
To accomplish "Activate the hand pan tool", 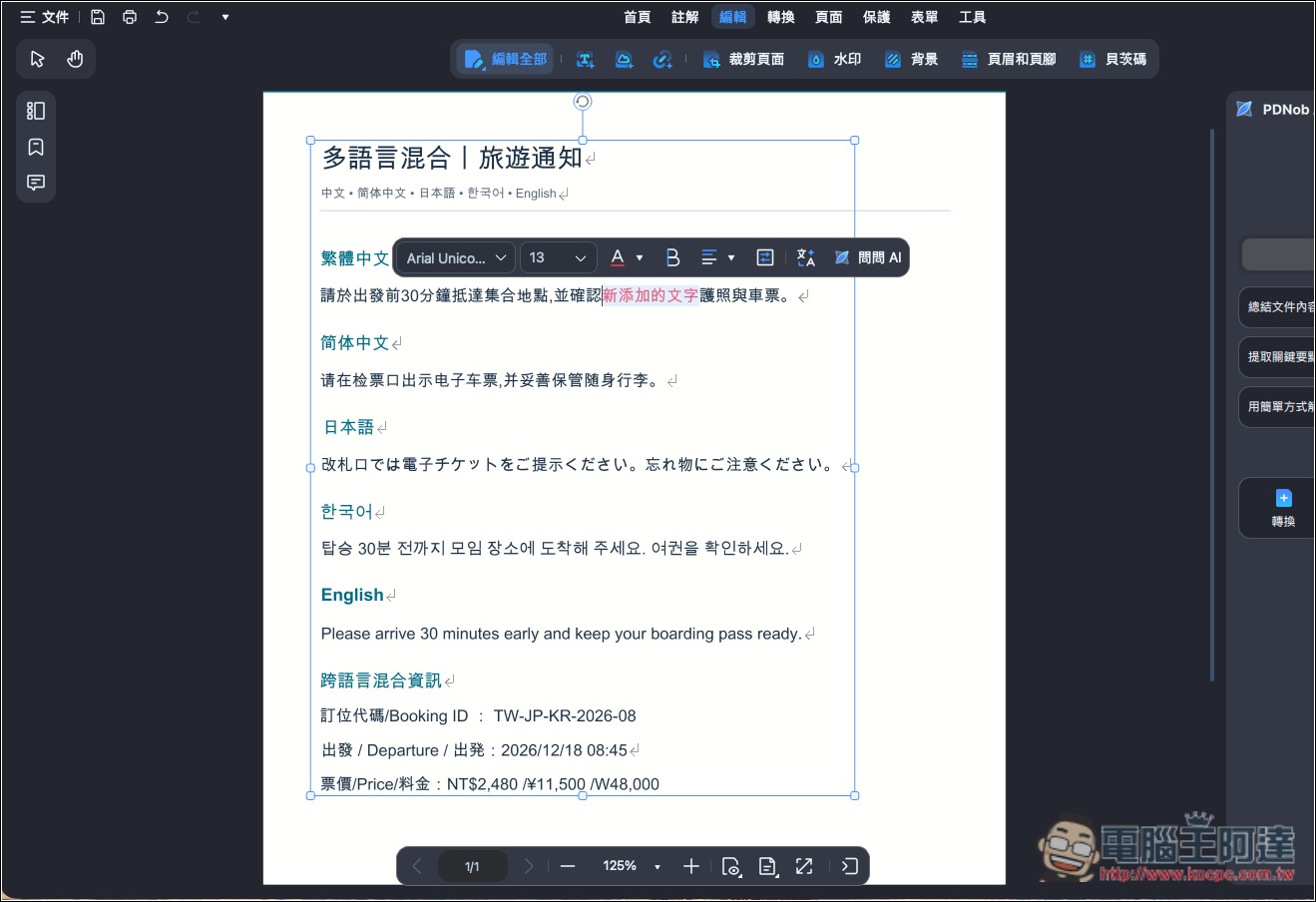I will pos(75,59).
